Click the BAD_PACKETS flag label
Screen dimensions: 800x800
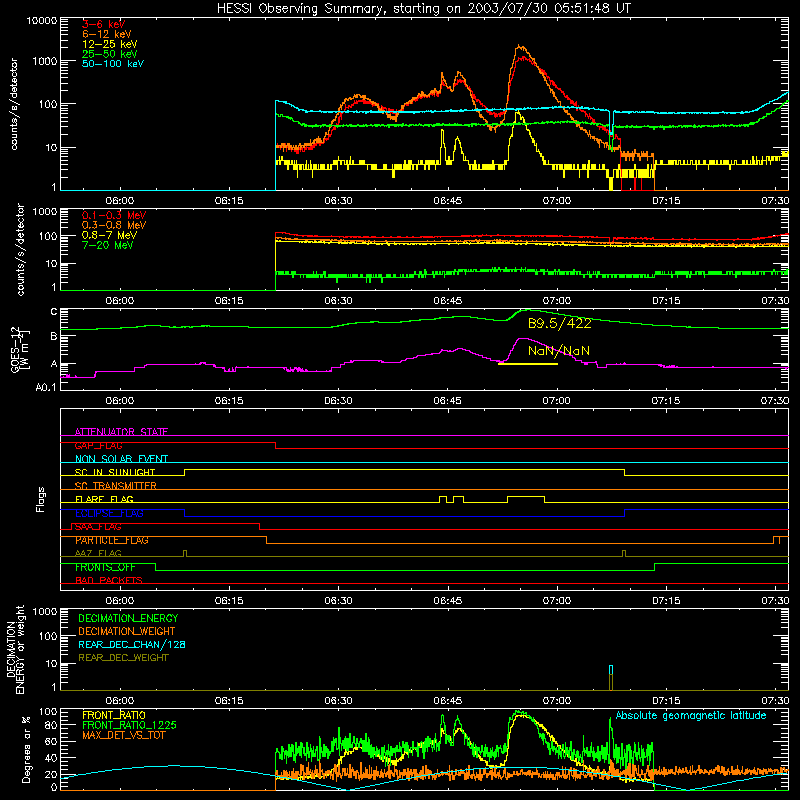pos(109,581)
